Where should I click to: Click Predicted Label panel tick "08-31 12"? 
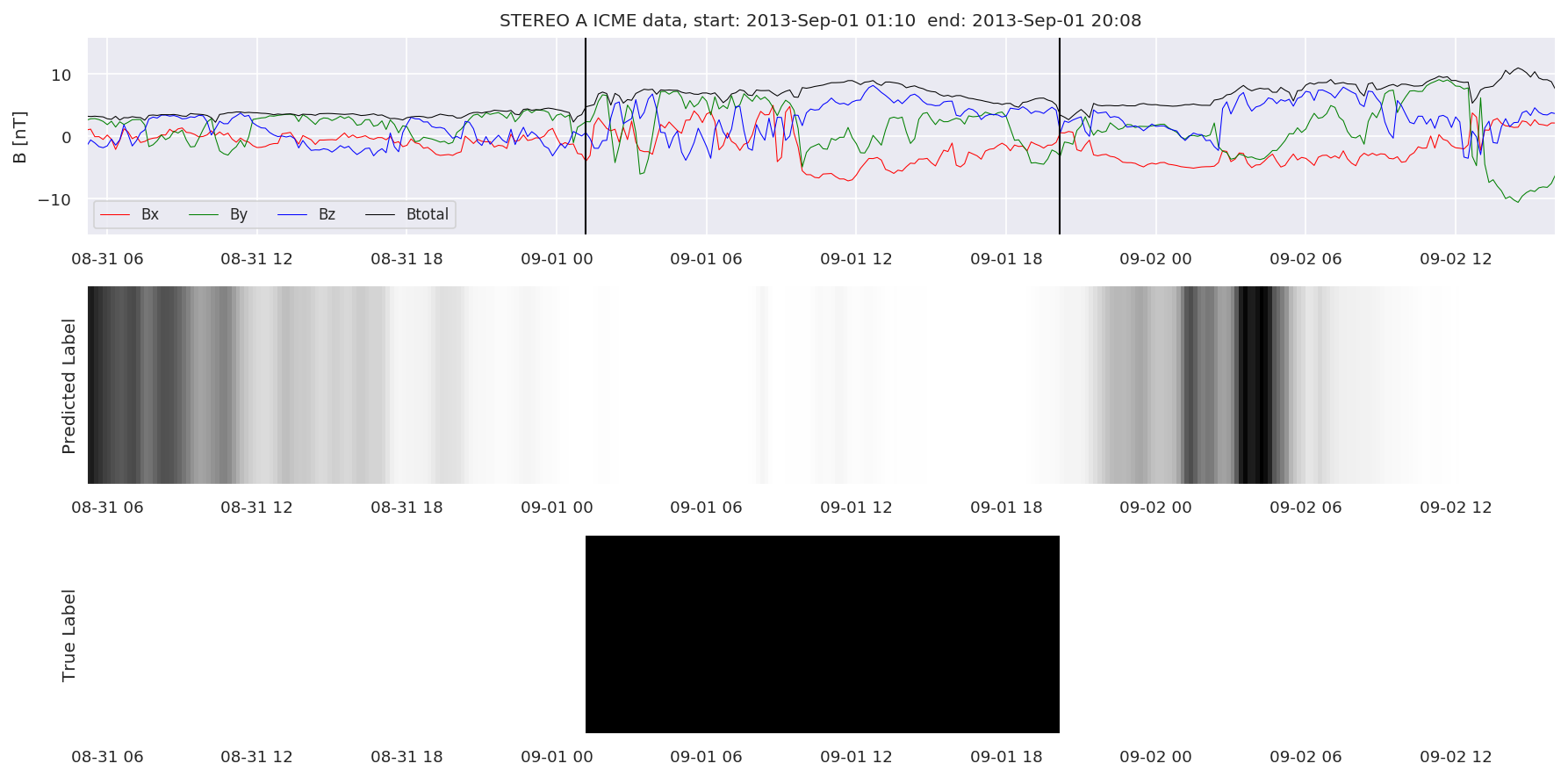point(256,508)
